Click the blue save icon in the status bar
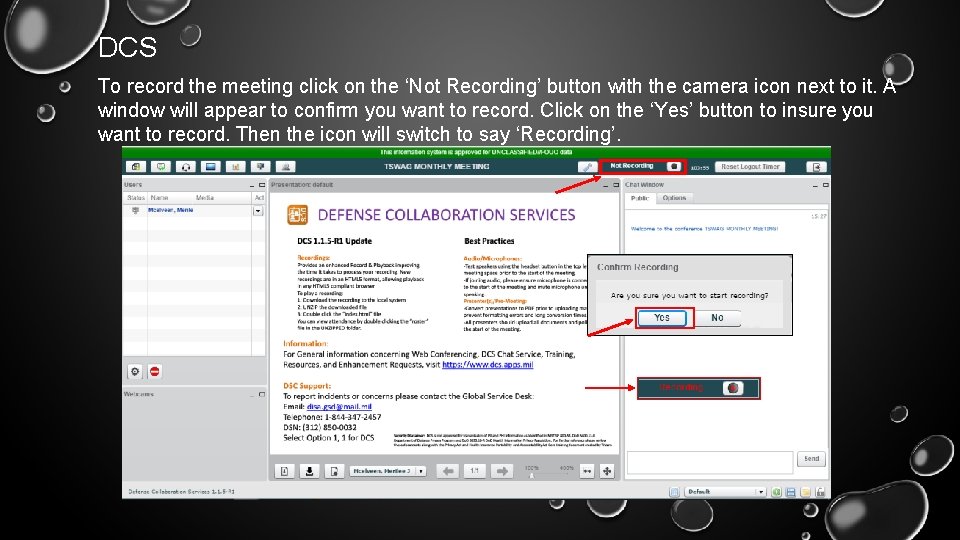Screen dimensions: 960x540 pyautogui.click(x=791, y=492)
